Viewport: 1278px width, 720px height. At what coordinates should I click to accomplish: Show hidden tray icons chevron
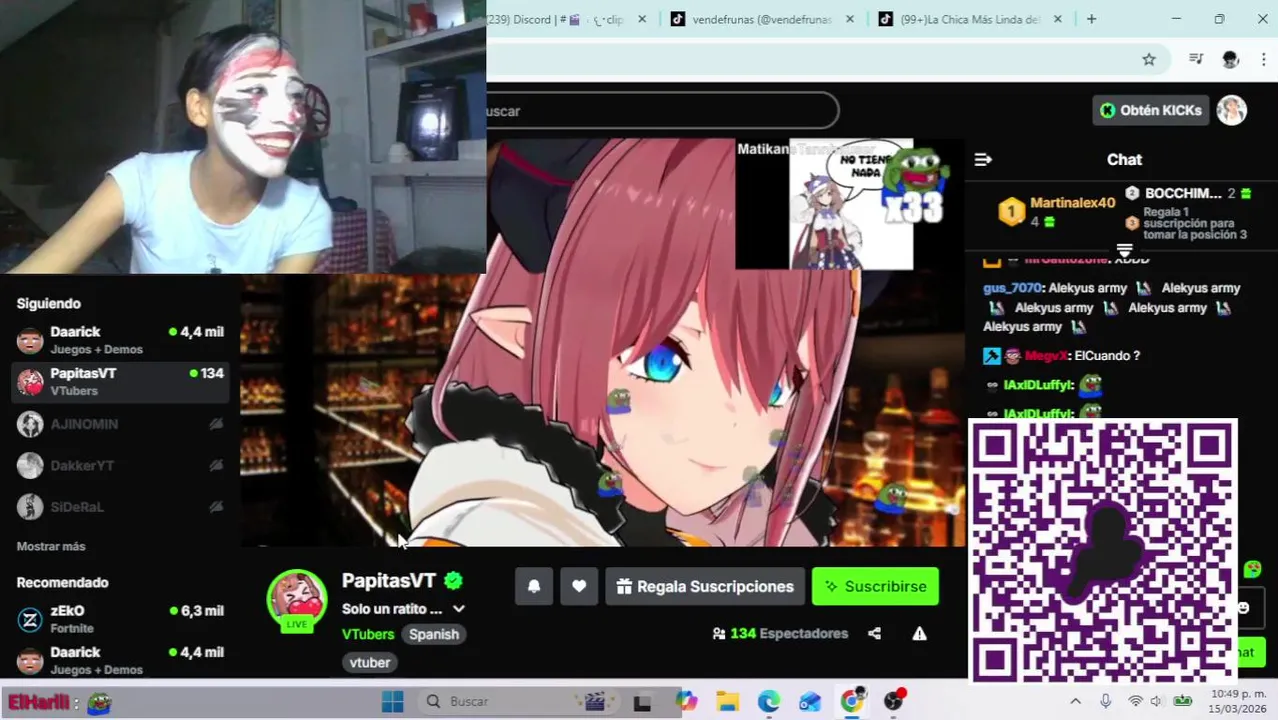[x=1075, y=702]
